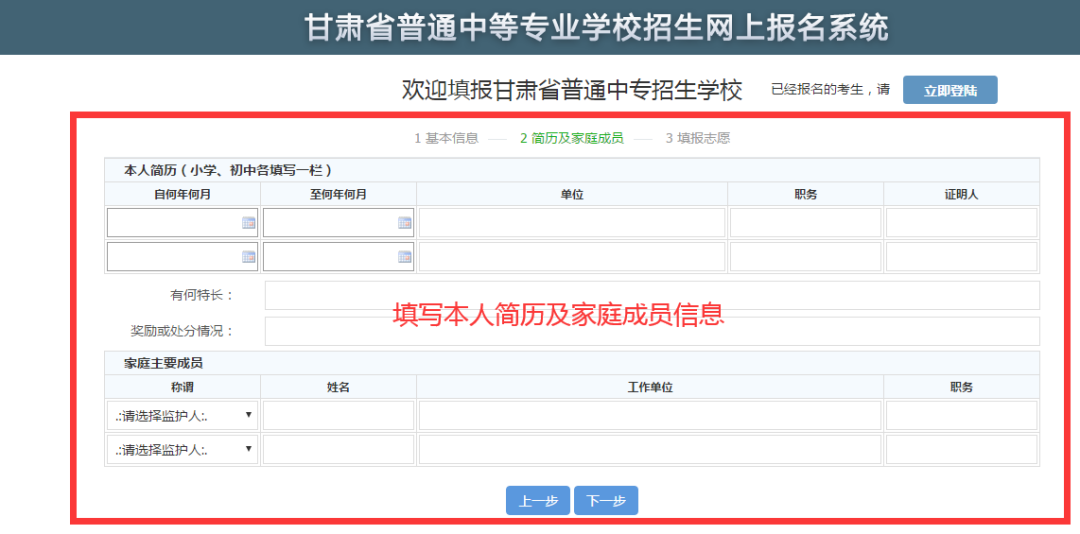Click second row 单位 field in resume table
This screenshot has height=534, width=1080.
pyautogui.click(x=571, y=257)
